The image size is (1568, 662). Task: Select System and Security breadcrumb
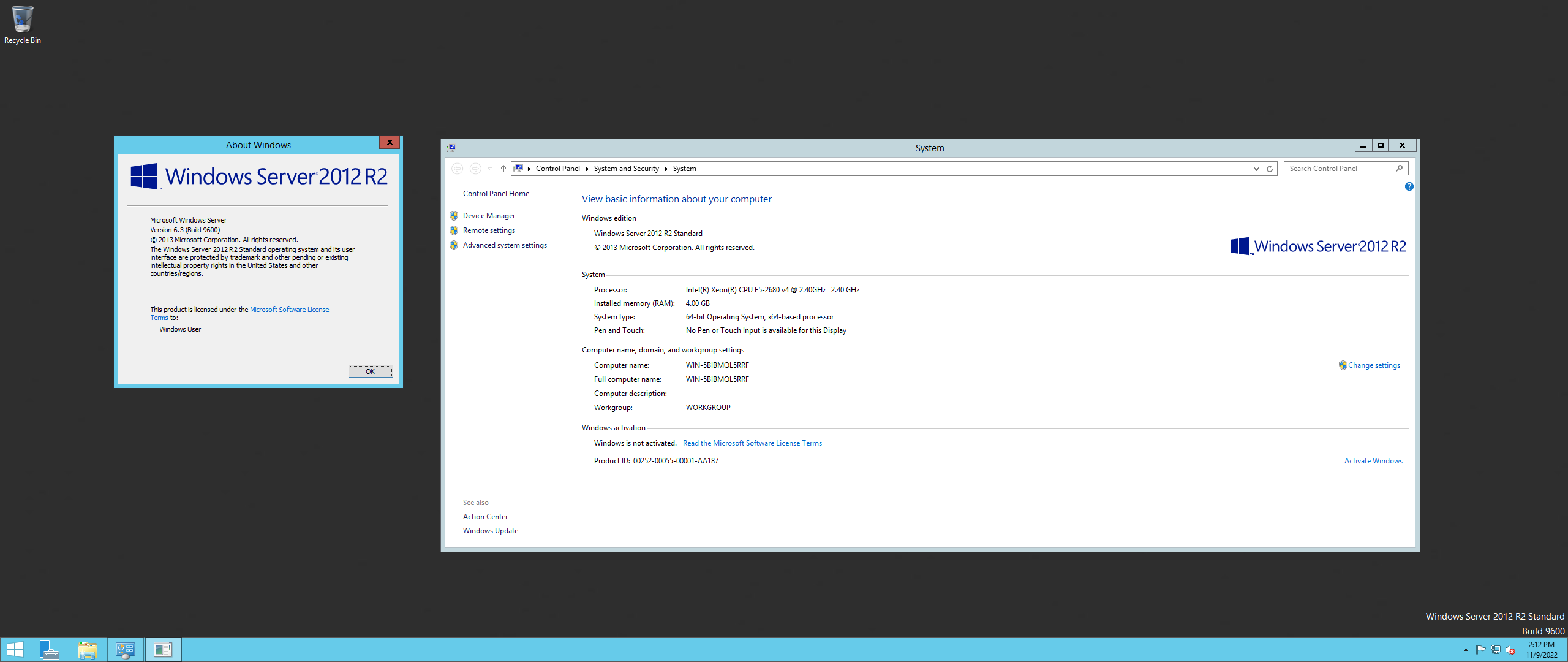[626, 169]
